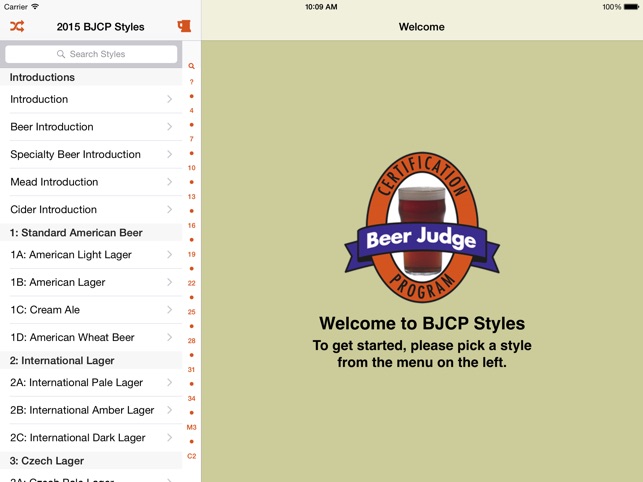Screen dimensions: 643x482
Task: Tap the battery icon in status bar
Action: [632, 7]
